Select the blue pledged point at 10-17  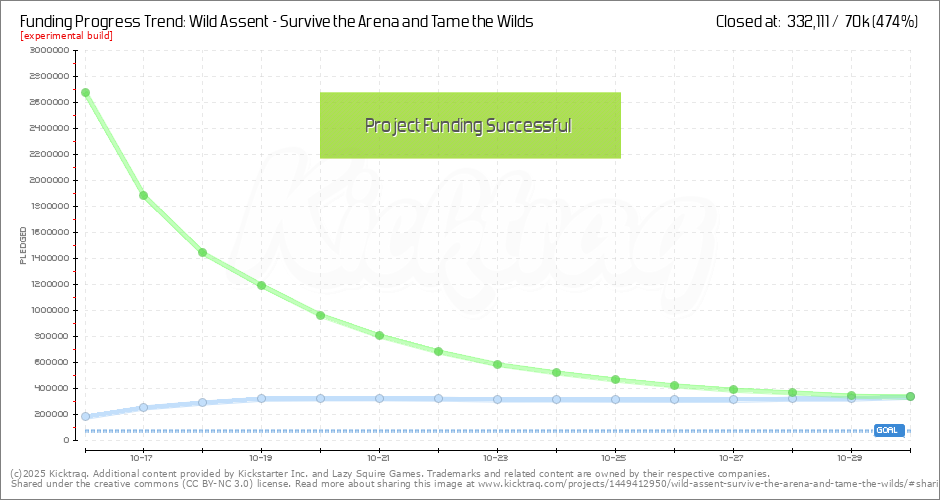144,407
